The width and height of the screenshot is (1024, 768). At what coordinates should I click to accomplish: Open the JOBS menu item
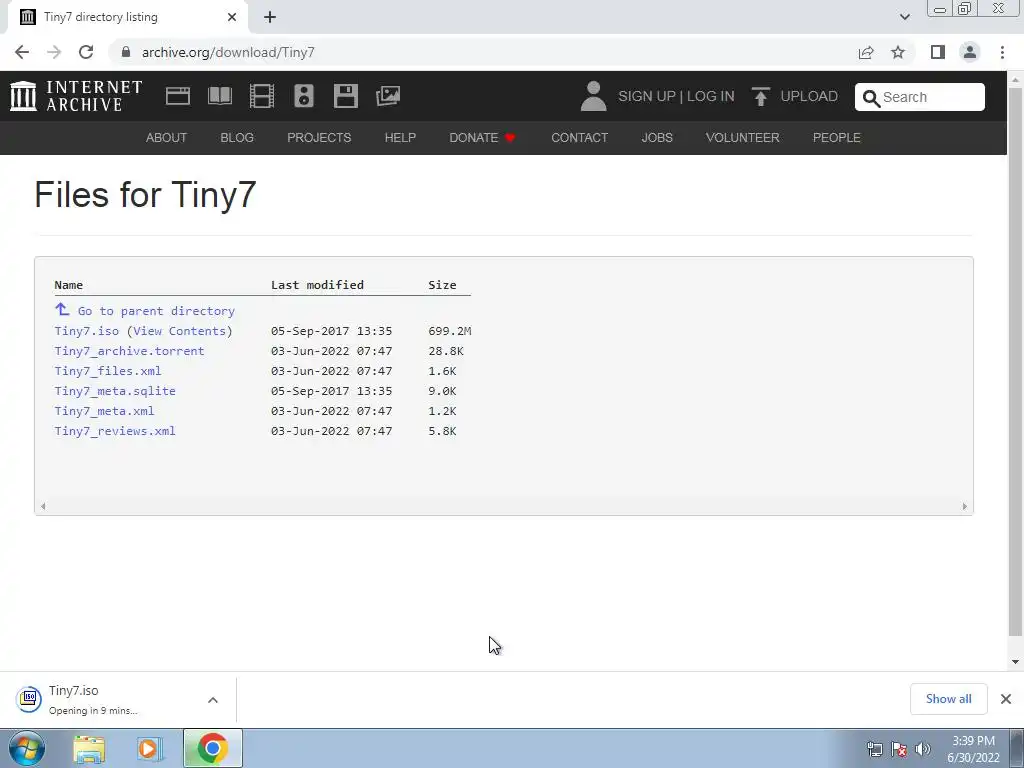pos(657,138)
